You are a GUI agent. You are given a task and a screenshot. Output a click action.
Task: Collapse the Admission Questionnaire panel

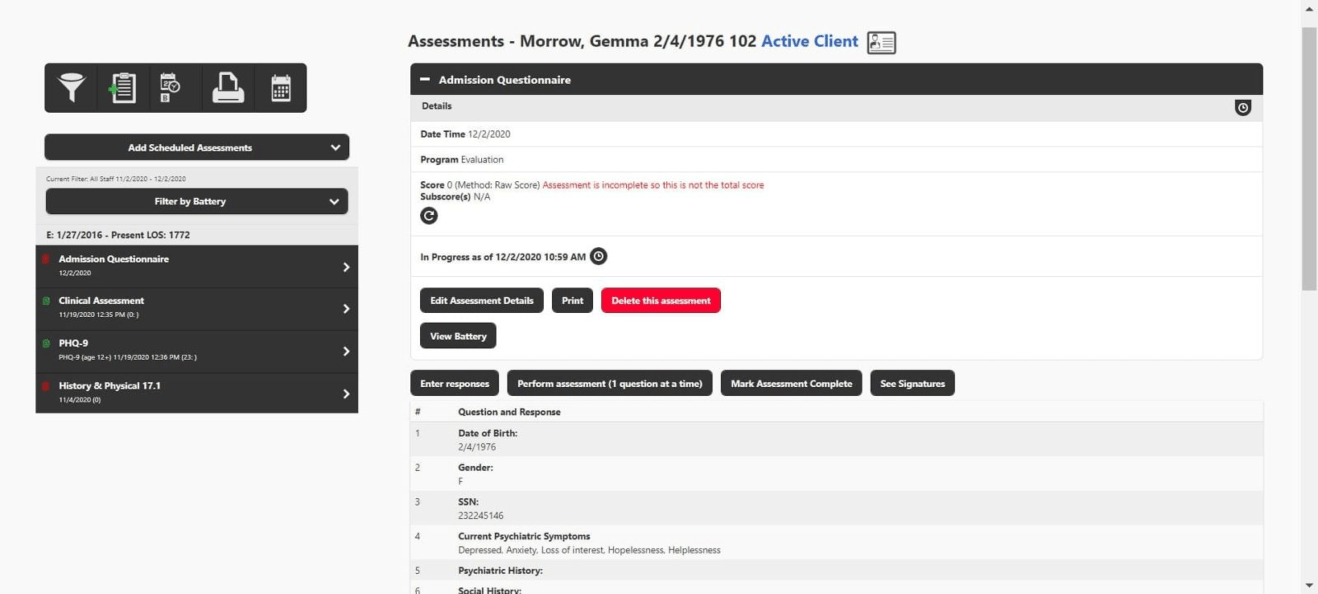click(x=424, y=80)
